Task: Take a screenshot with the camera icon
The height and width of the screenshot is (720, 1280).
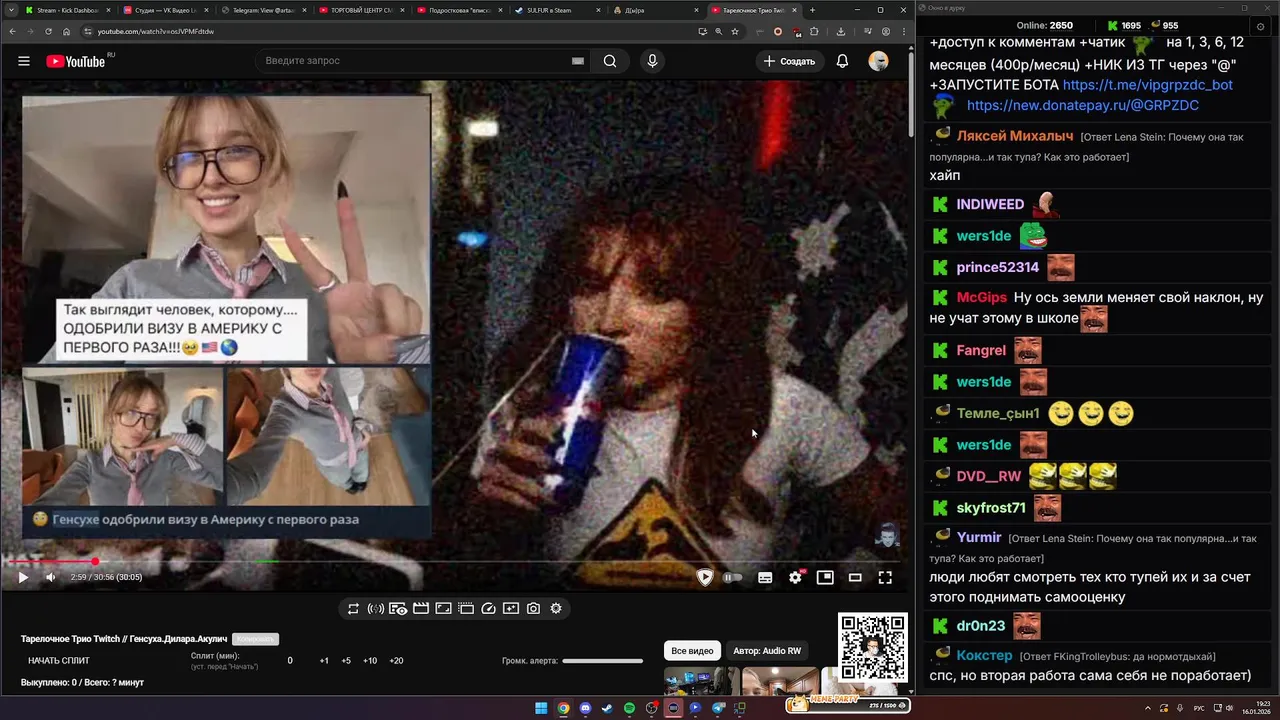Action: point(534,608)
